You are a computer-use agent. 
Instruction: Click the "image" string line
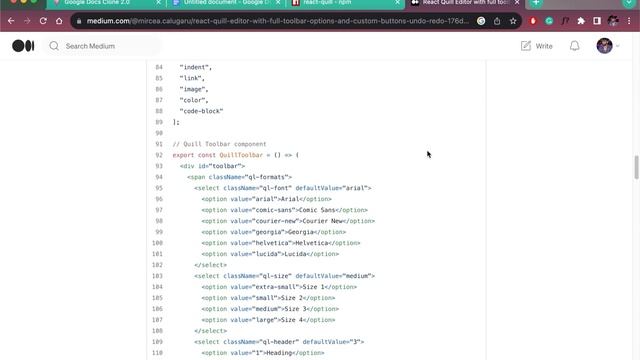coord(194,89)
